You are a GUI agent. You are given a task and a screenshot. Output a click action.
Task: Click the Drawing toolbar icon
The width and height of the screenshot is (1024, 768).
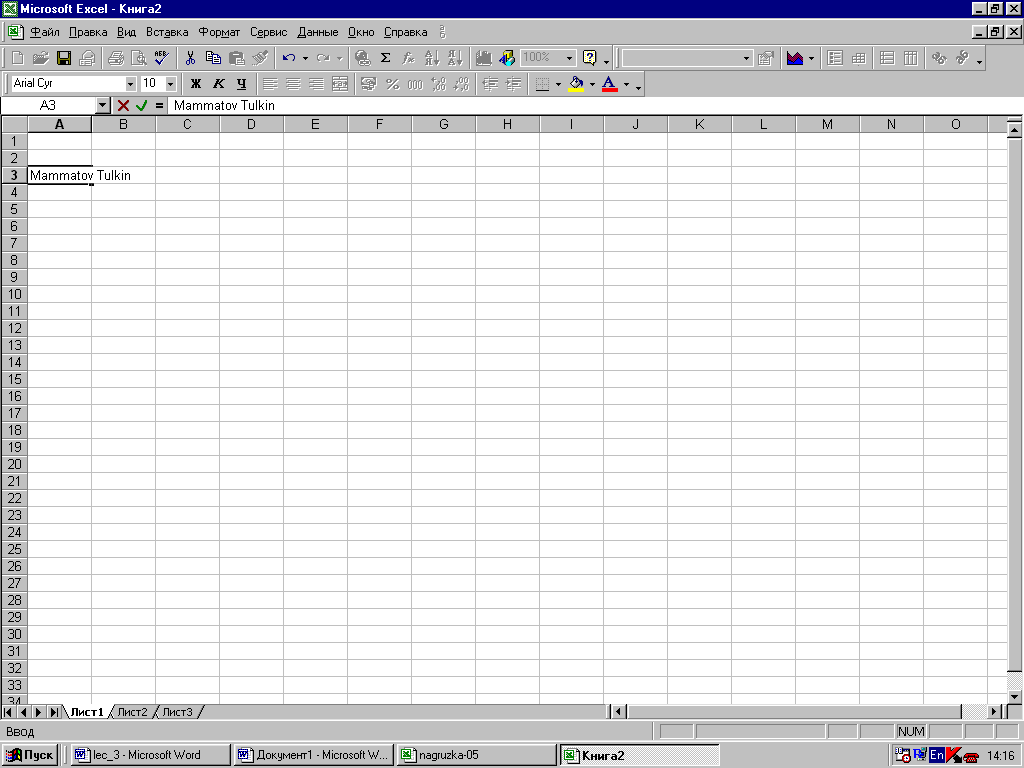pos(507,58)
